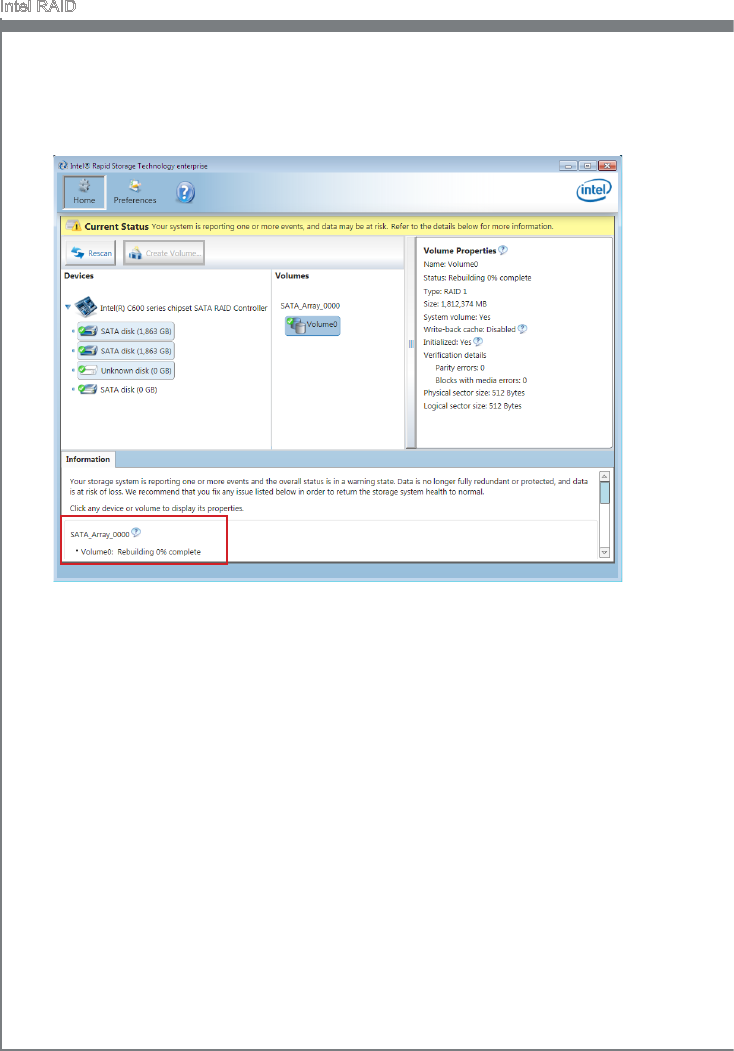Click the splitter handle beside Volume Properties
Screen dimensions: 734x1051
coord(411,343)
